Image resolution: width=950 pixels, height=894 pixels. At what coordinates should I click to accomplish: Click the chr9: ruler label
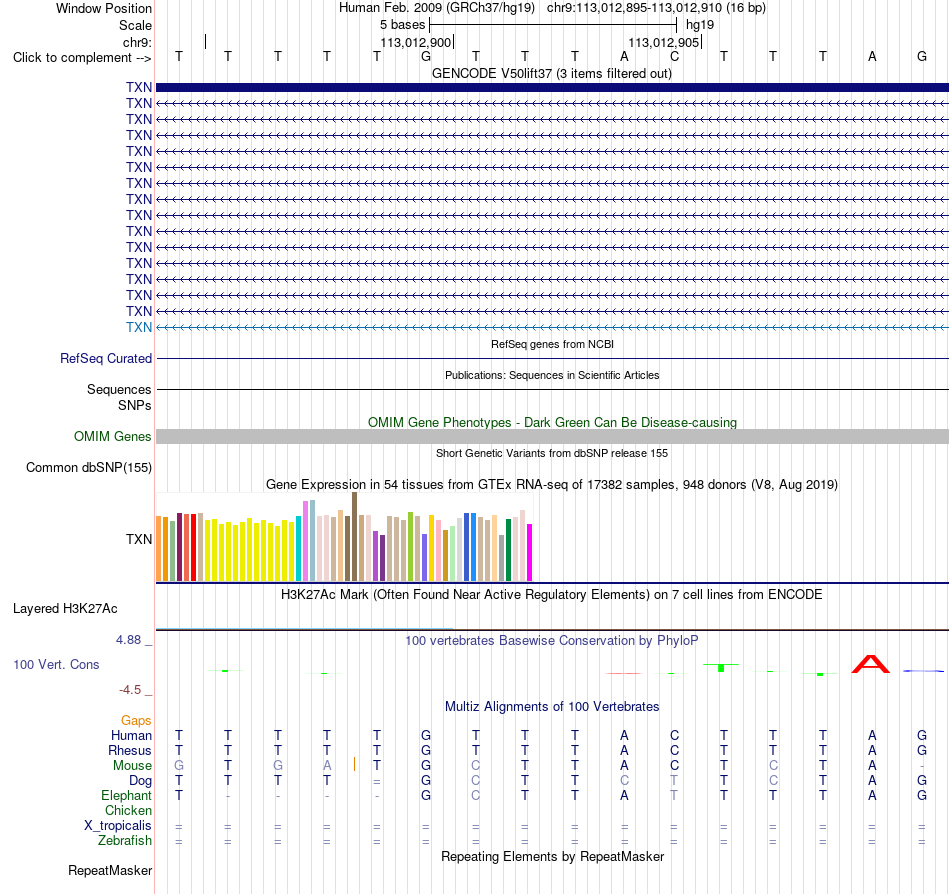click(137, 42)
